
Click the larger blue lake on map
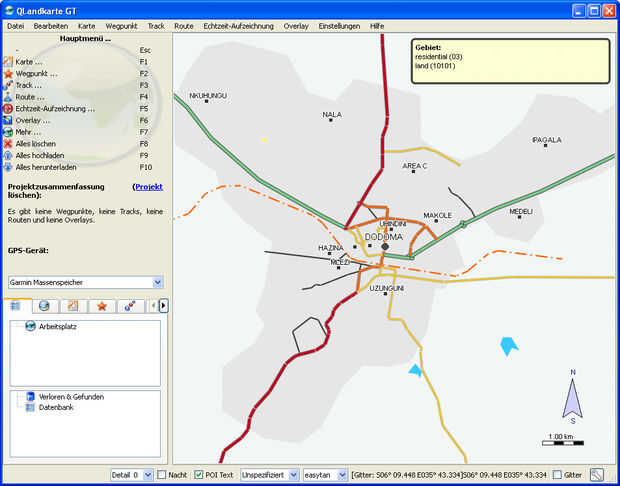[x=509, y=346]
